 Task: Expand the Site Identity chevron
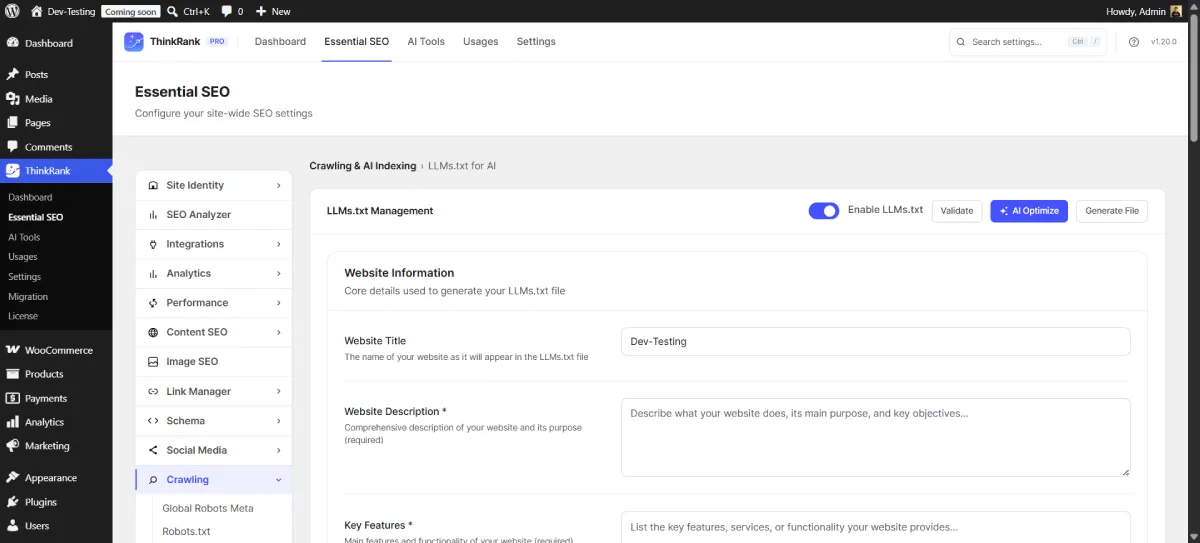click(x=279, y=185)
